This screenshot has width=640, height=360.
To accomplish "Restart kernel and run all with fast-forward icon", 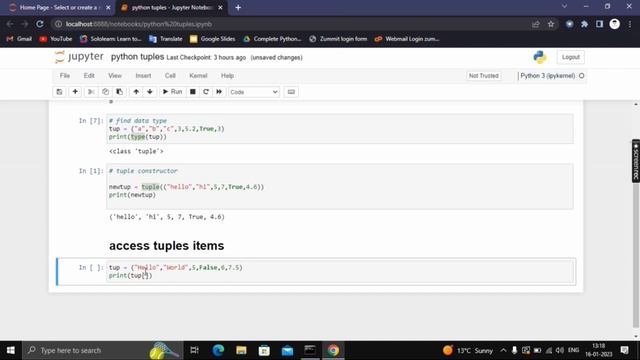I will (219, 92).
